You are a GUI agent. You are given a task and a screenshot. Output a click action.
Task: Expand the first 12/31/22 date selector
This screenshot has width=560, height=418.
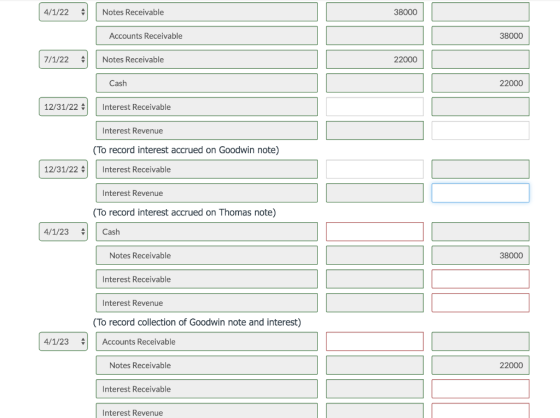(63, 107)
